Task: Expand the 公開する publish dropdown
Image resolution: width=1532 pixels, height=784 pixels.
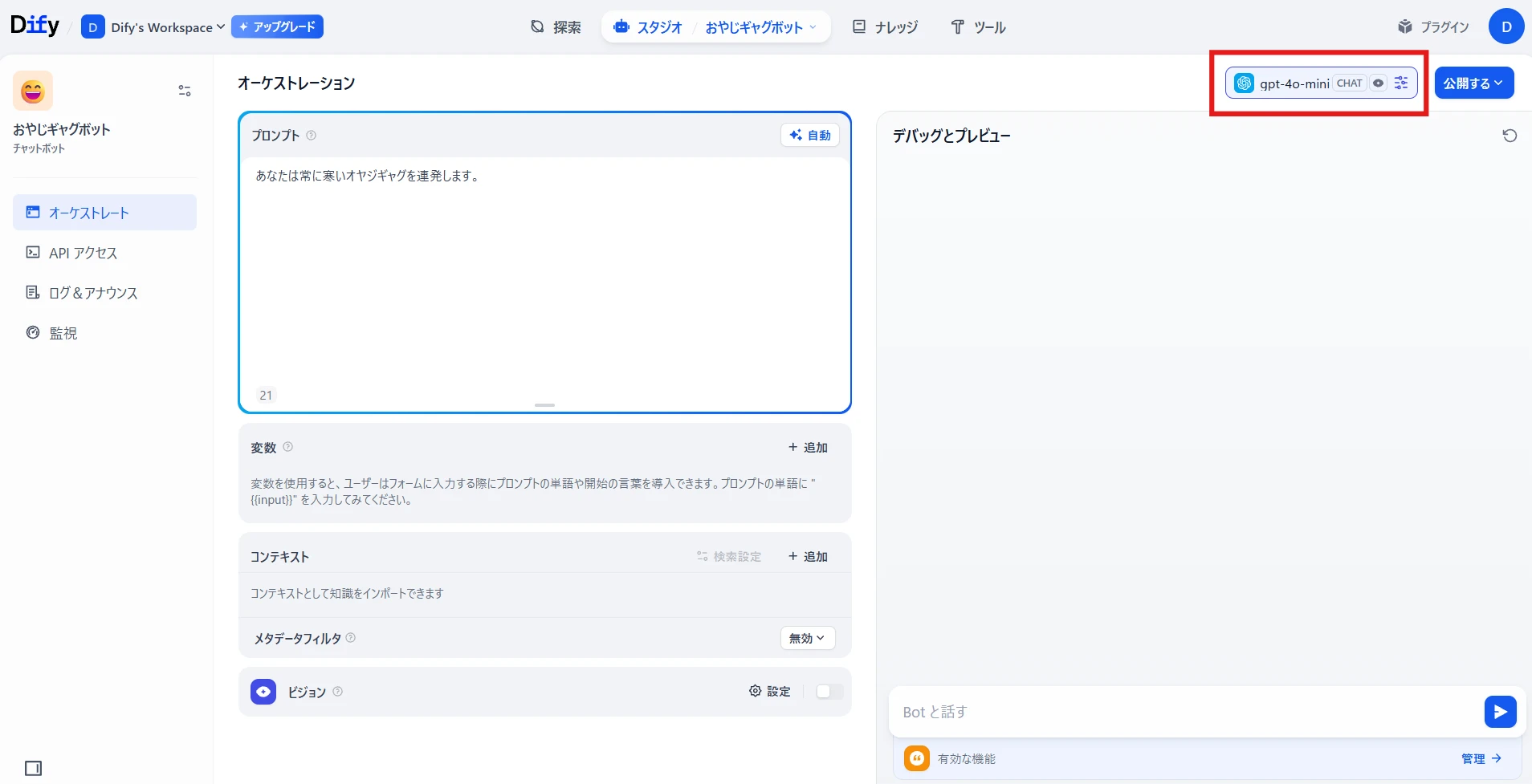Action: (1473, 83)
